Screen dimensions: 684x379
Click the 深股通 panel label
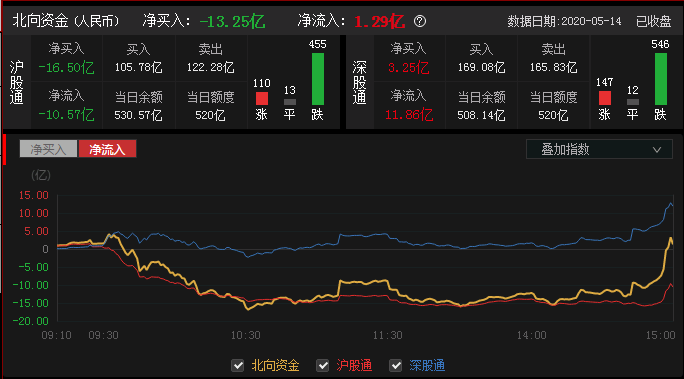click(359, 82)
